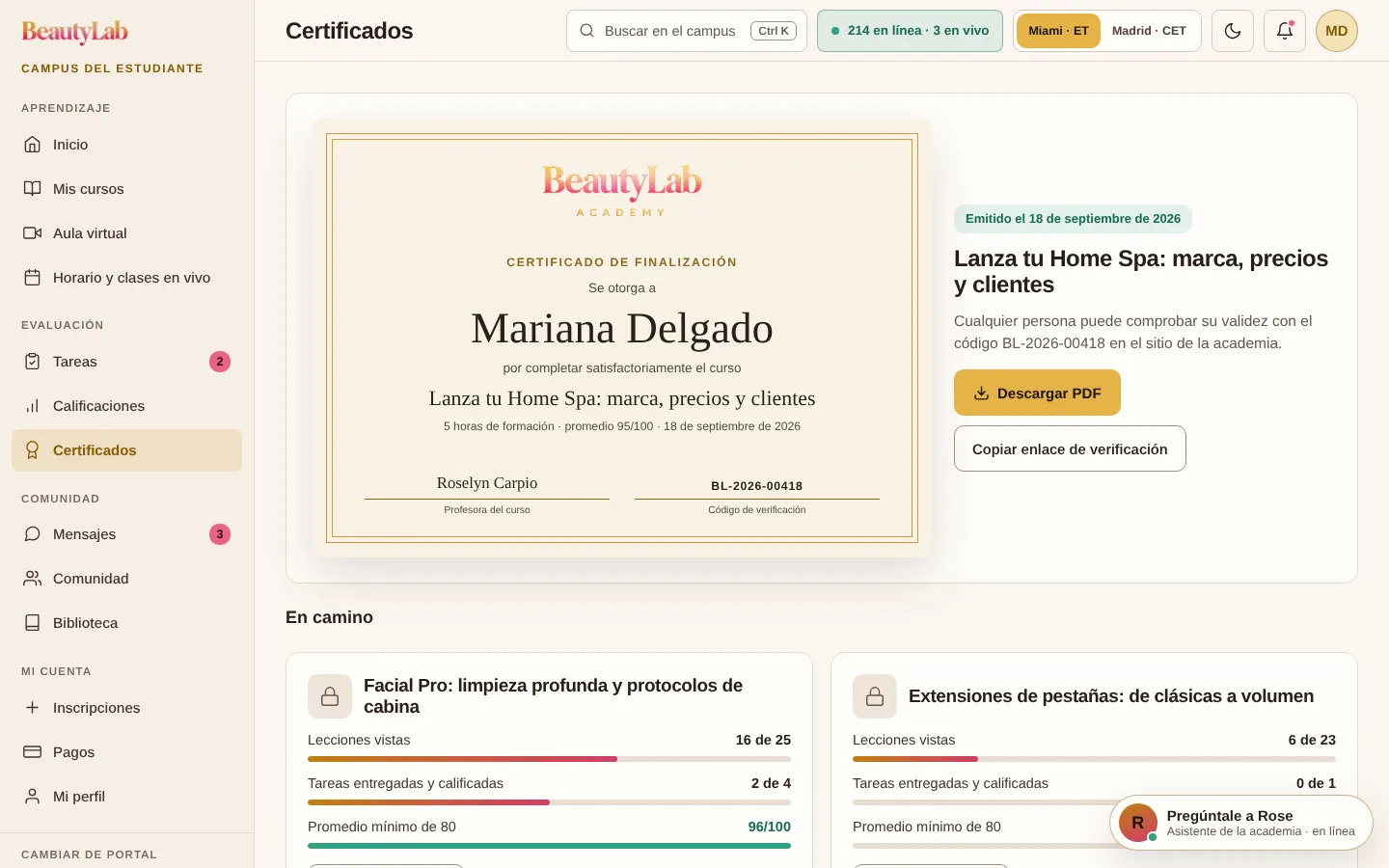
Task: Click Copiar enlace de verificación
Action: pyautogui.click(x=1070, y=448)
